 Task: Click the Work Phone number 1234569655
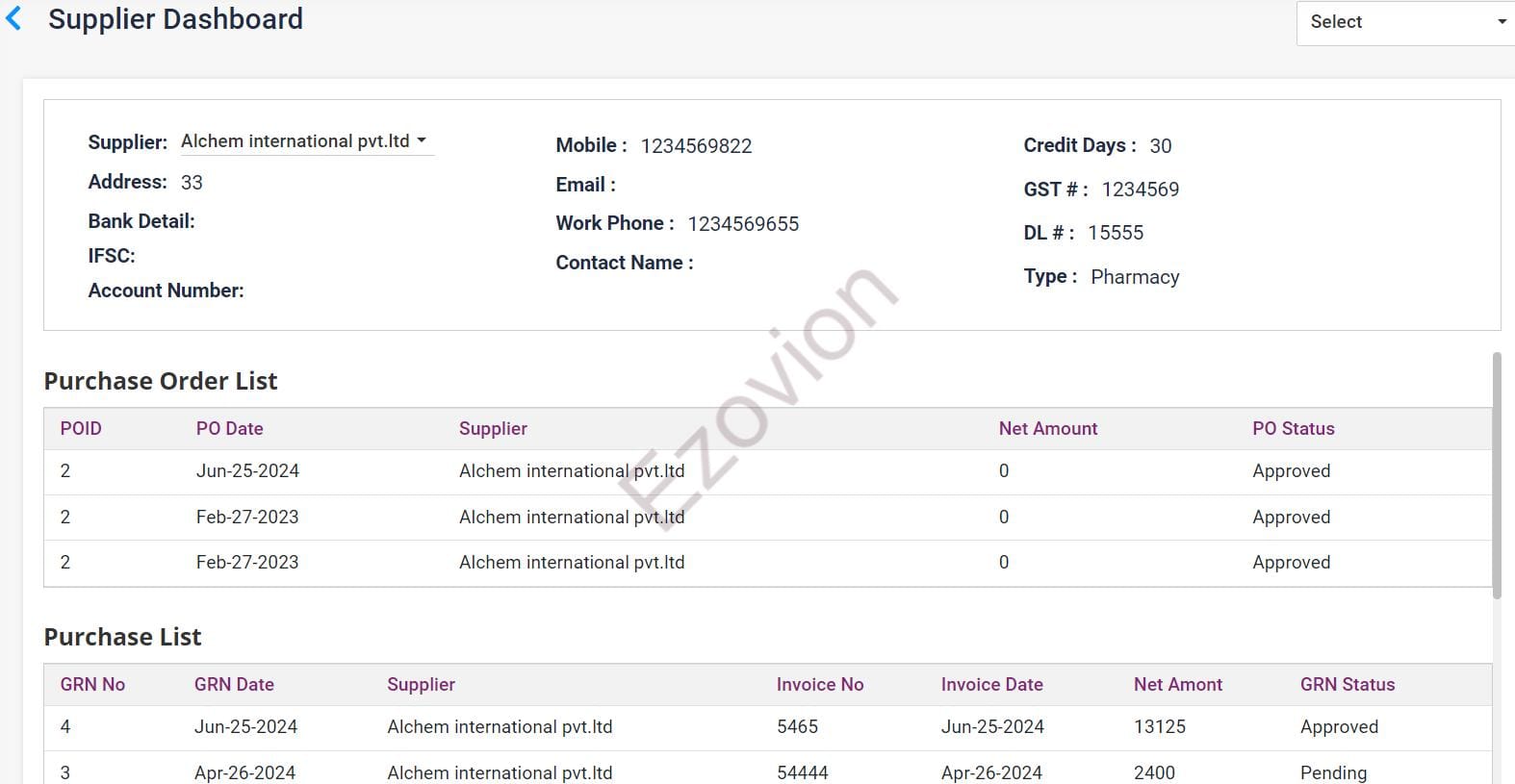click(x=742, y=224)
